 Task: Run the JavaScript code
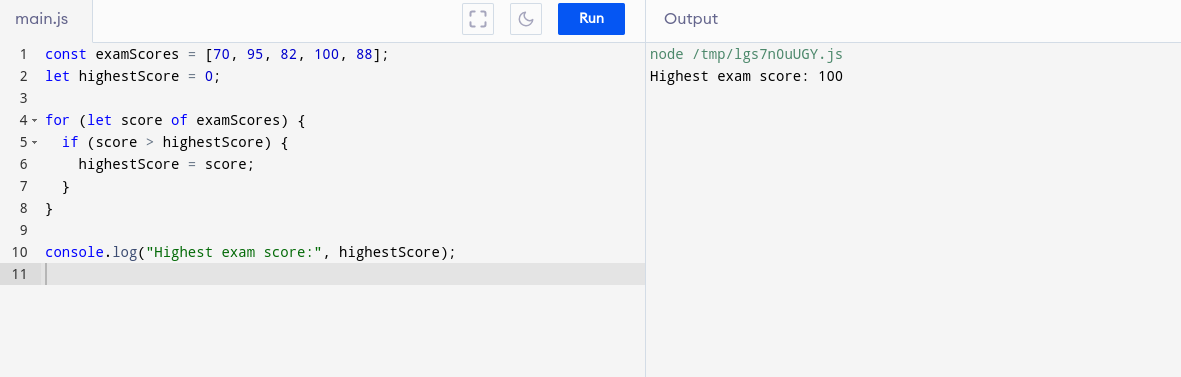pos(591,19)
